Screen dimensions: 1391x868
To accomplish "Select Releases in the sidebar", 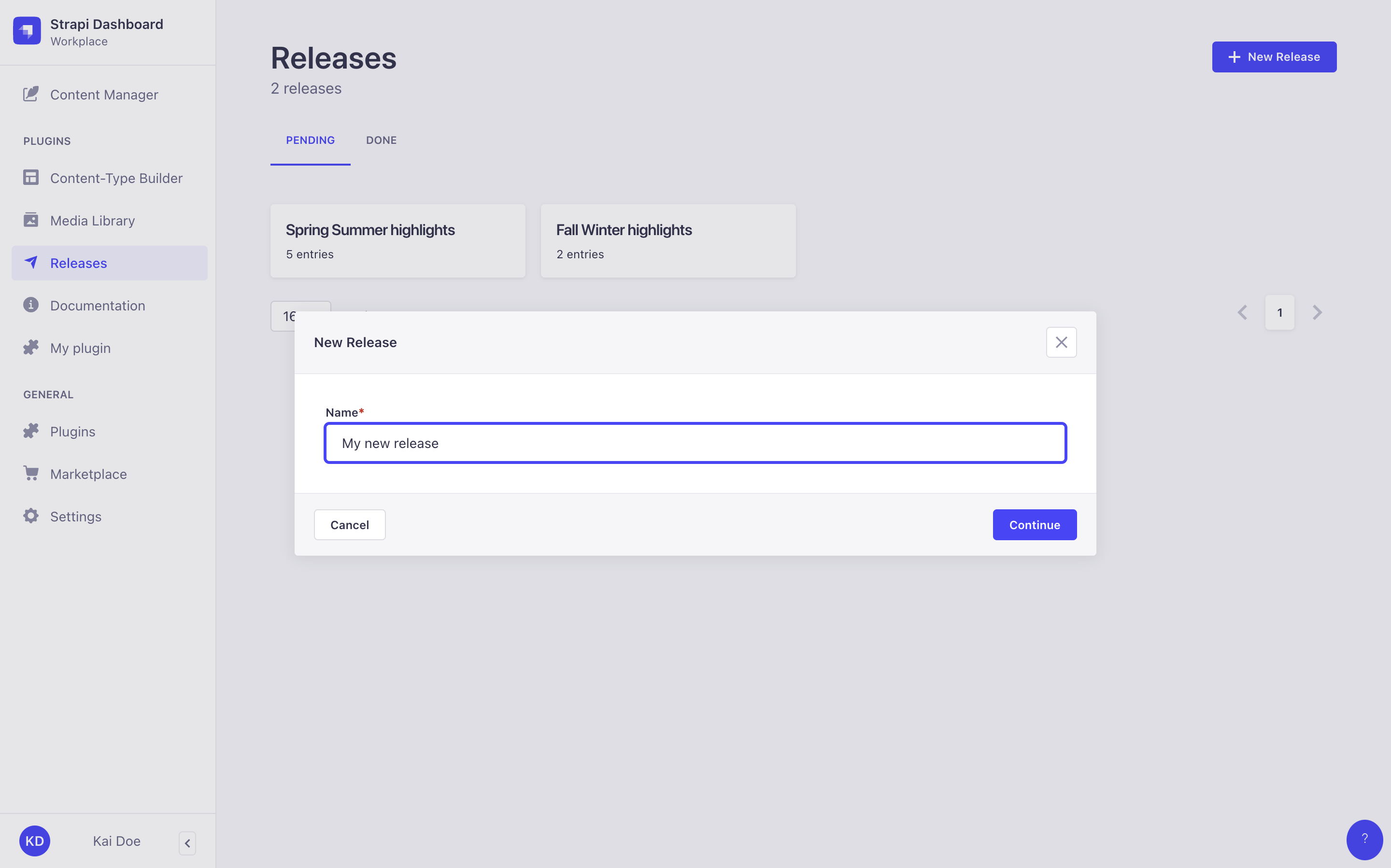I will pyautogui.click(x=79, y=263).
